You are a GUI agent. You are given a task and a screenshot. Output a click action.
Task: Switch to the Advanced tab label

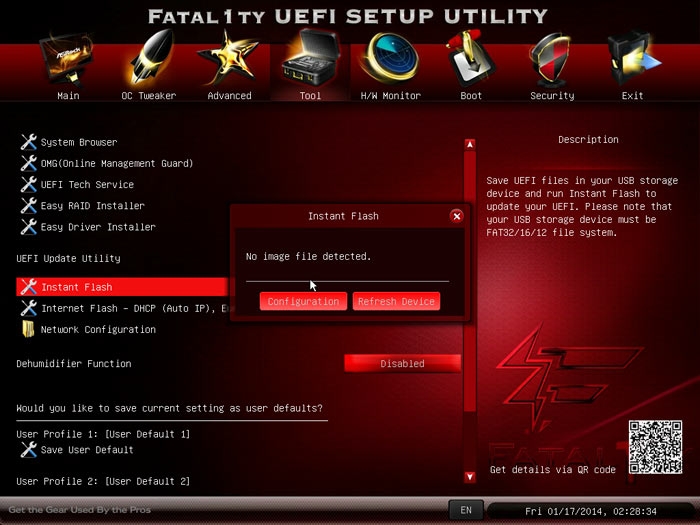229,96
